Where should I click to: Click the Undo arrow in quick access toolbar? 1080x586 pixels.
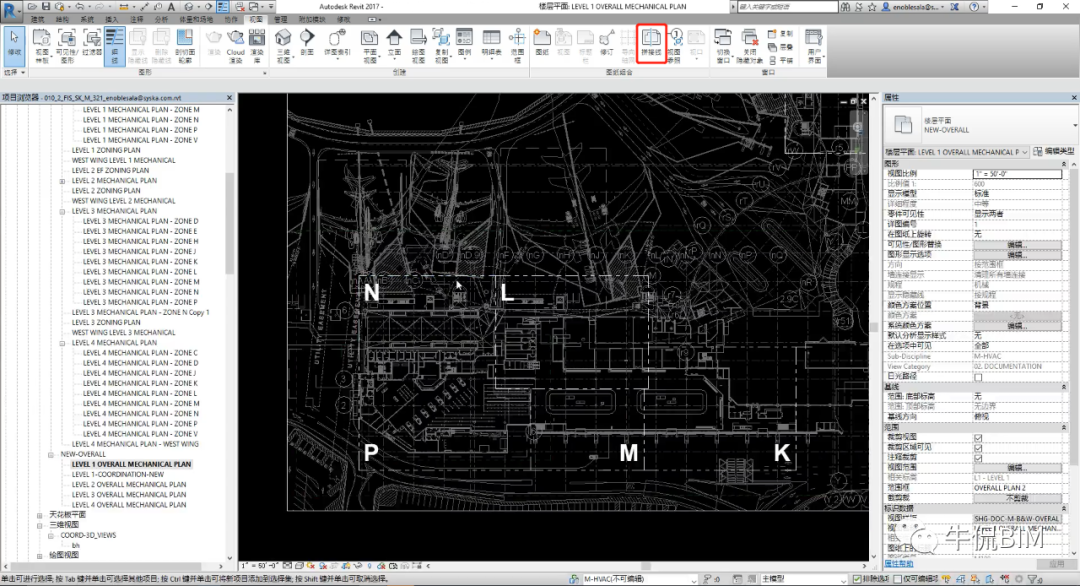click(80, 6)
